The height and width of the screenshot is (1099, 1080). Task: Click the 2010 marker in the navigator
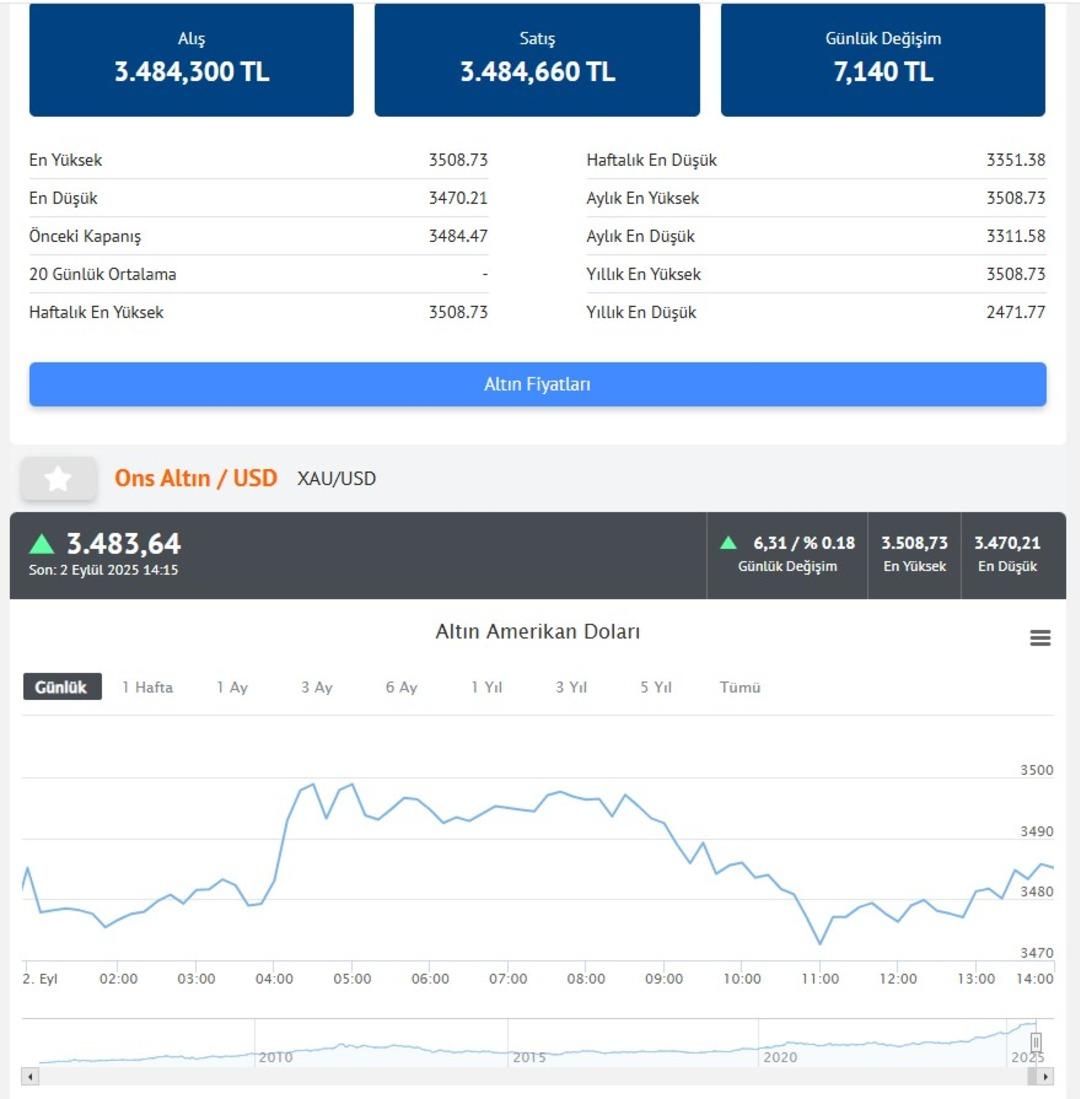coord(275,1057)
